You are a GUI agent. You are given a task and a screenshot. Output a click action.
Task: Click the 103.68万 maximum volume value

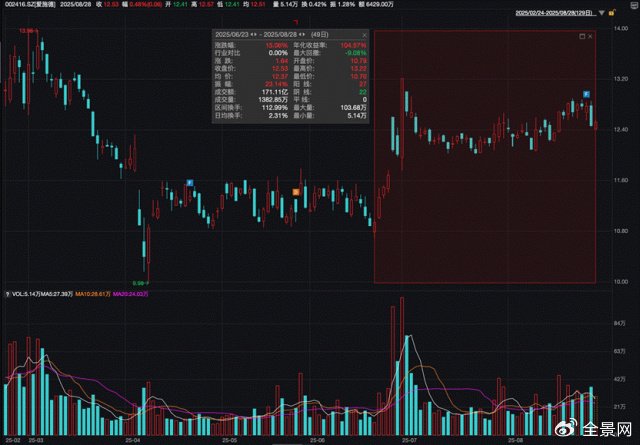(353, 108)
